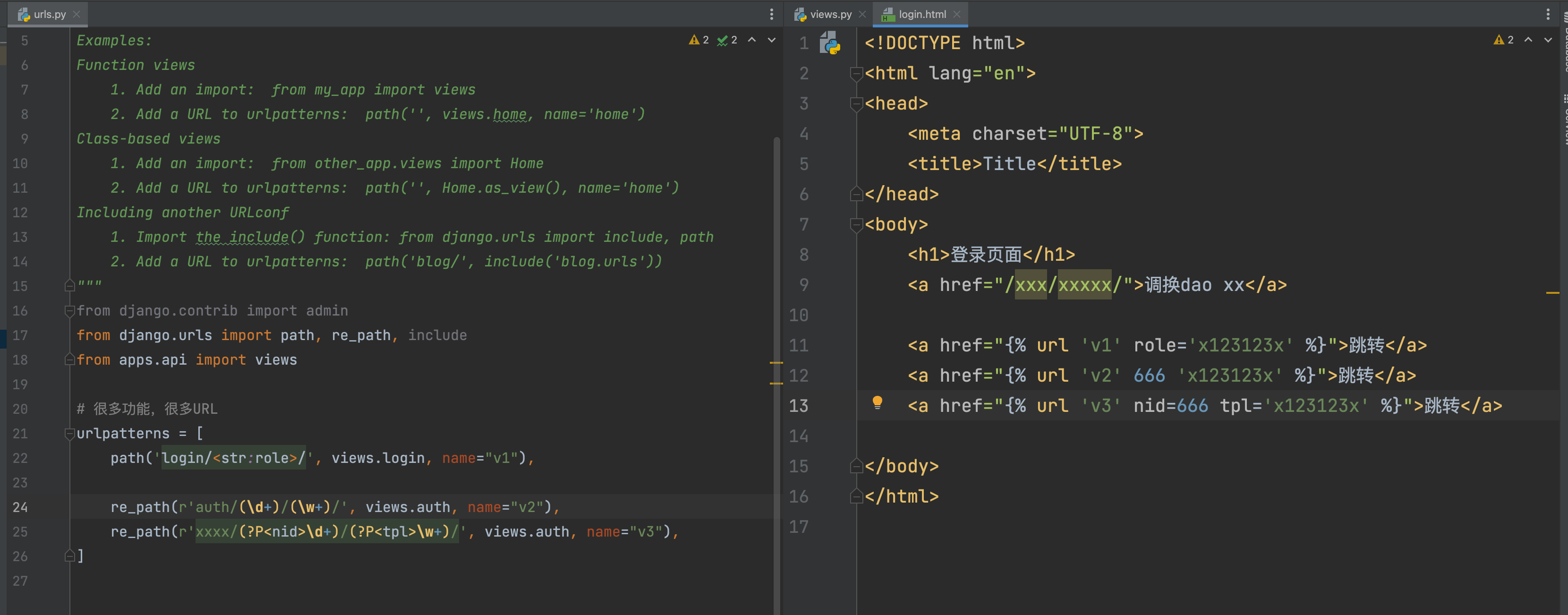Close the login.html tab
The width and height of the screenshot is (1568, 615).
956,14
